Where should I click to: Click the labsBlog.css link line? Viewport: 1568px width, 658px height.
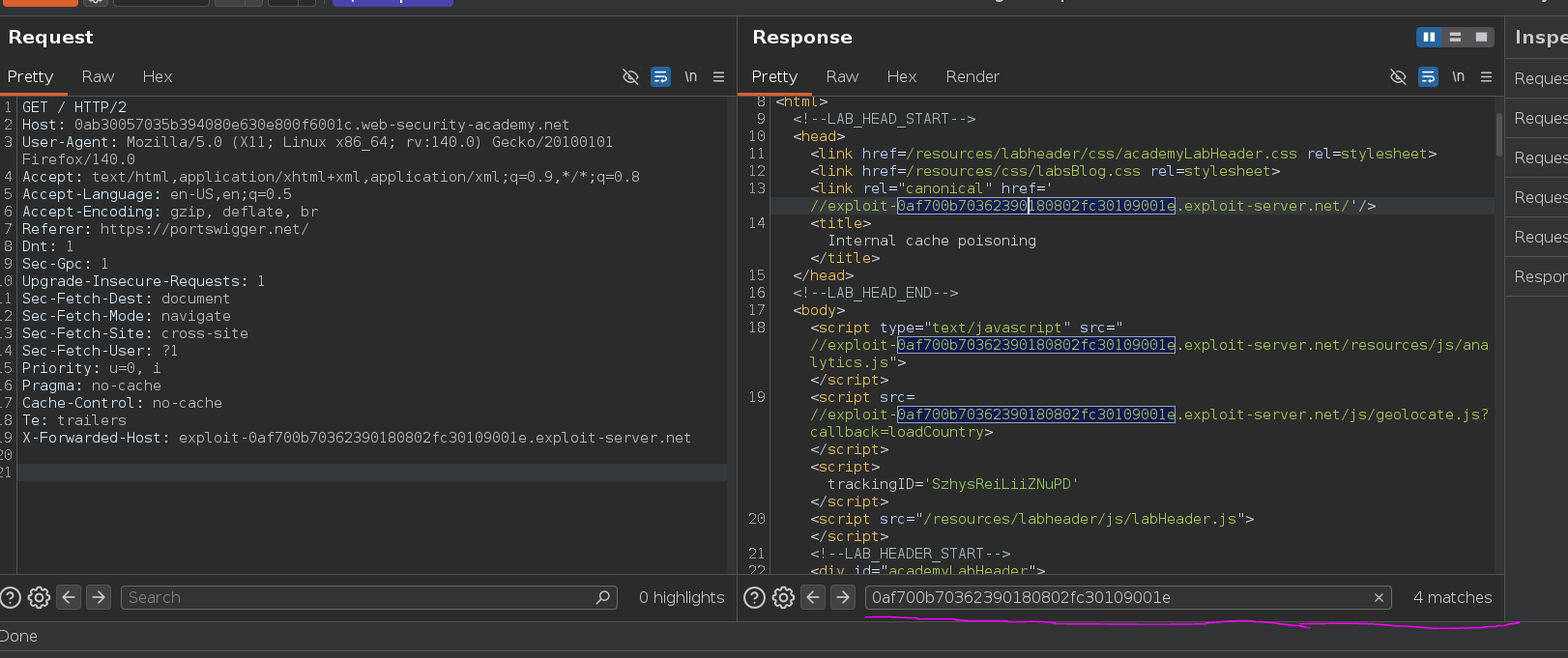point(1045,171)
